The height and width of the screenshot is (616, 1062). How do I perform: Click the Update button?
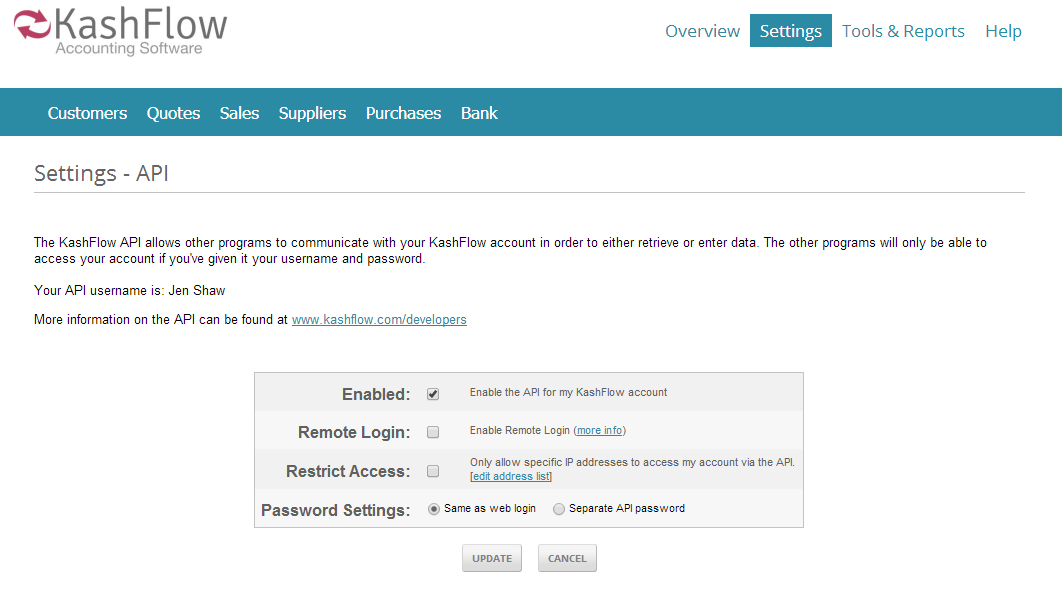pos(492,558)
